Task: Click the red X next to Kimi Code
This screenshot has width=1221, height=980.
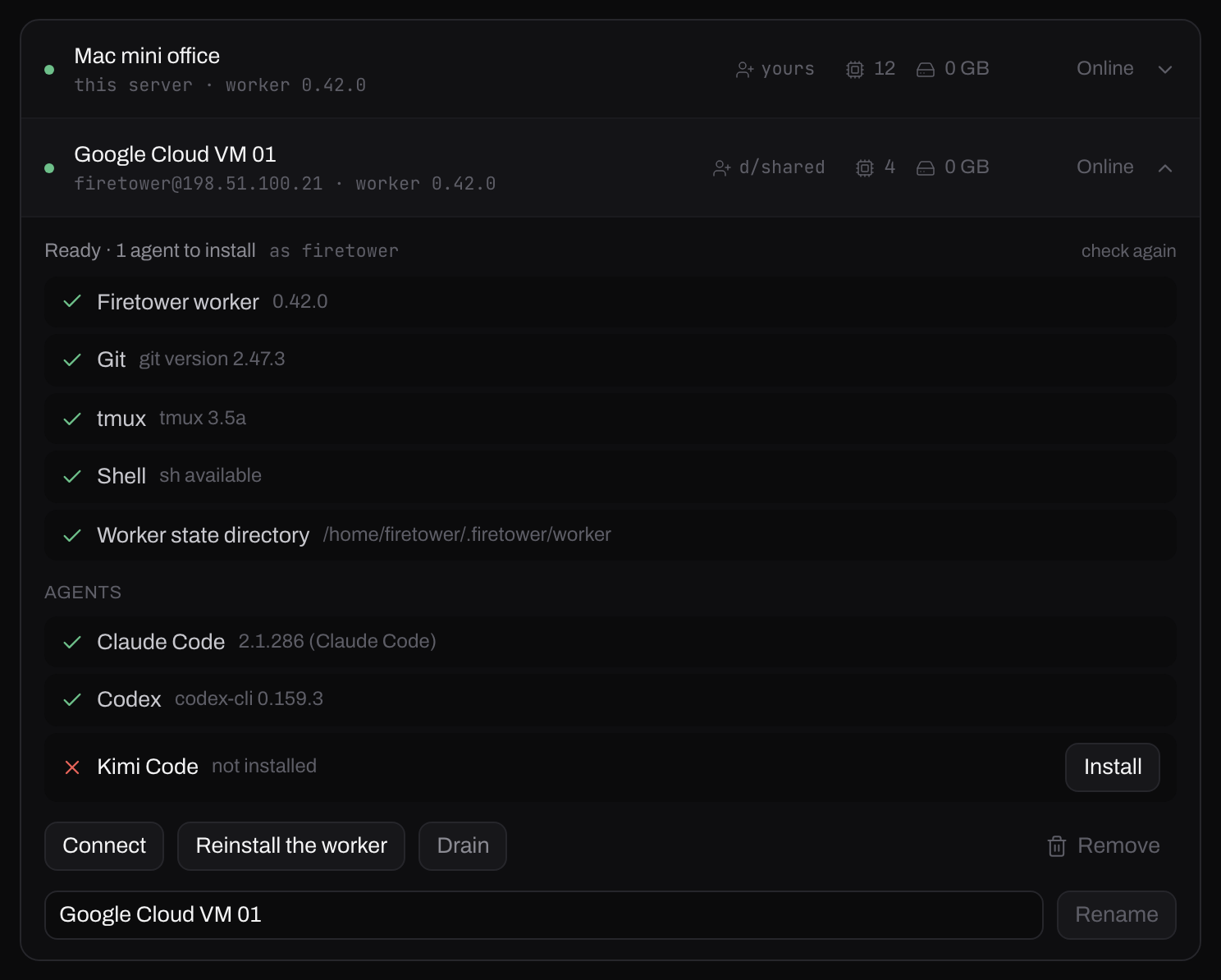Action: click(72, 767)
